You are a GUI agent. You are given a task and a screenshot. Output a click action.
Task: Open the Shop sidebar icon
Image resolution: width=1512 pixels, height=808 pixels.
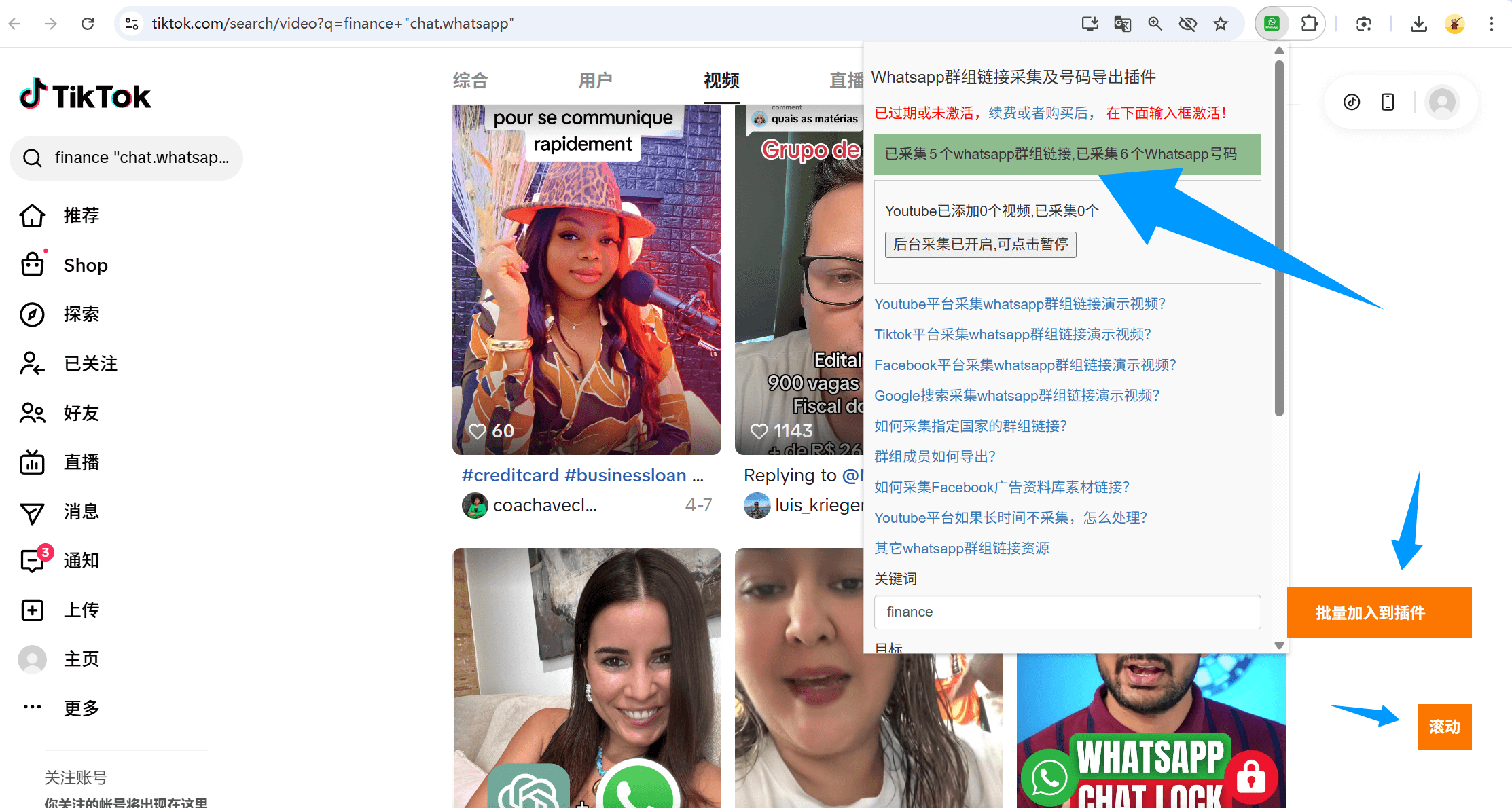pos(32,265)
